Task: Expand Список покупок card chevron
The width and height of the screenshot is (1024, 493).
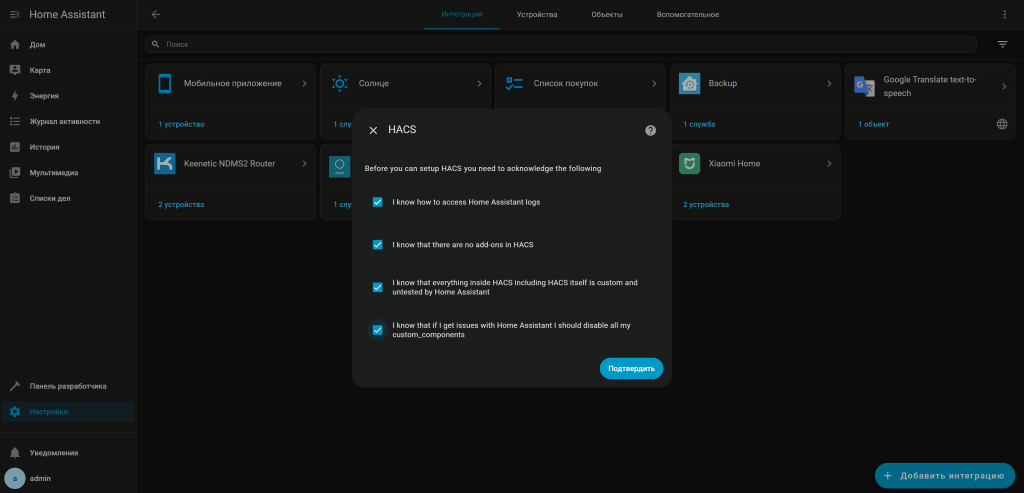Action: point(654,84)
